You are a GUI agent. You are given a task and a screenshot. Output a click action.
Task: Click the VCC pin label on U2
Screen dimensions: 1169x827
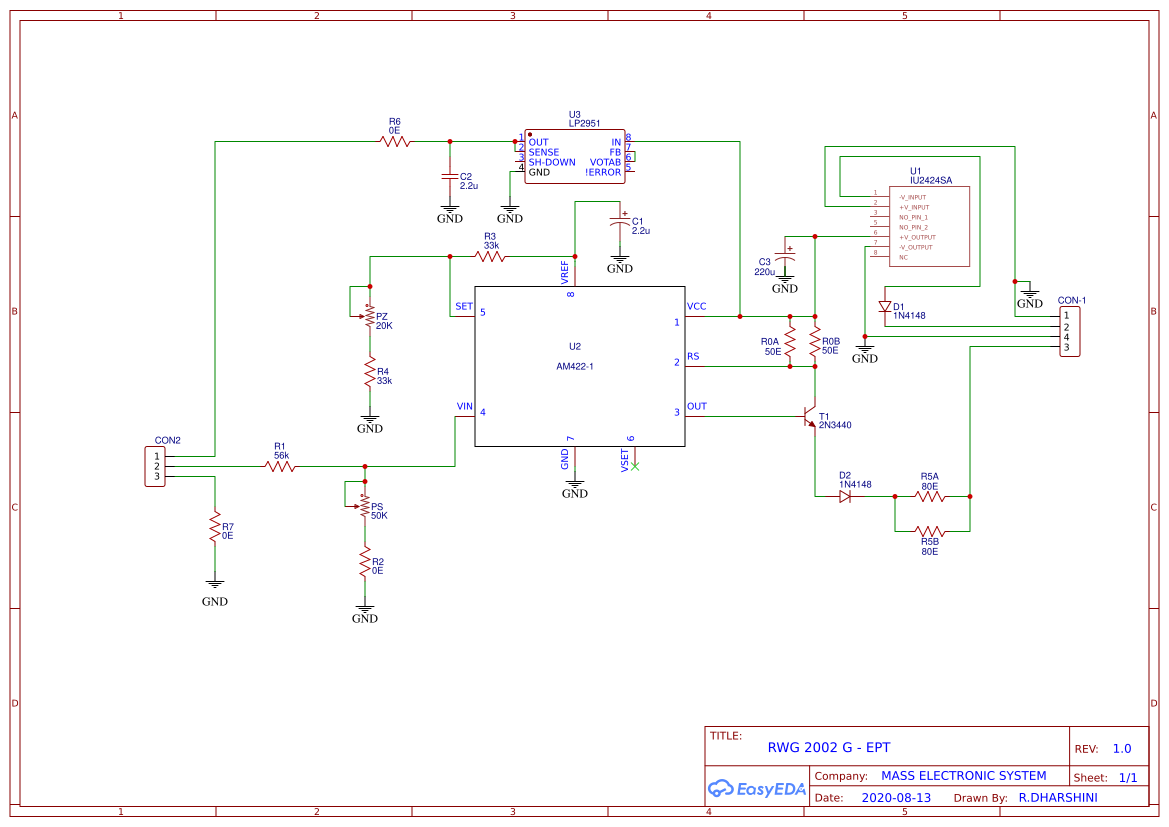click(x=696, y=306)
